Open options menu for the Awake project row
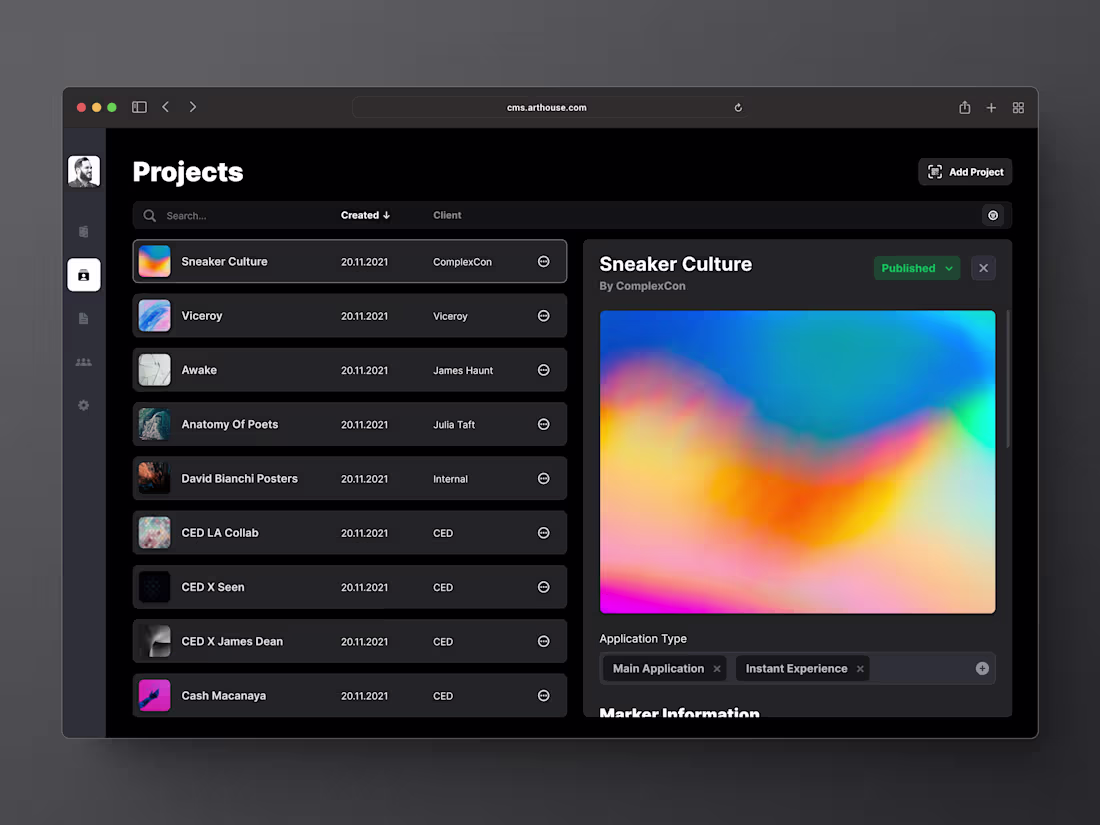 pyautogui.click(x=543, y=369)
